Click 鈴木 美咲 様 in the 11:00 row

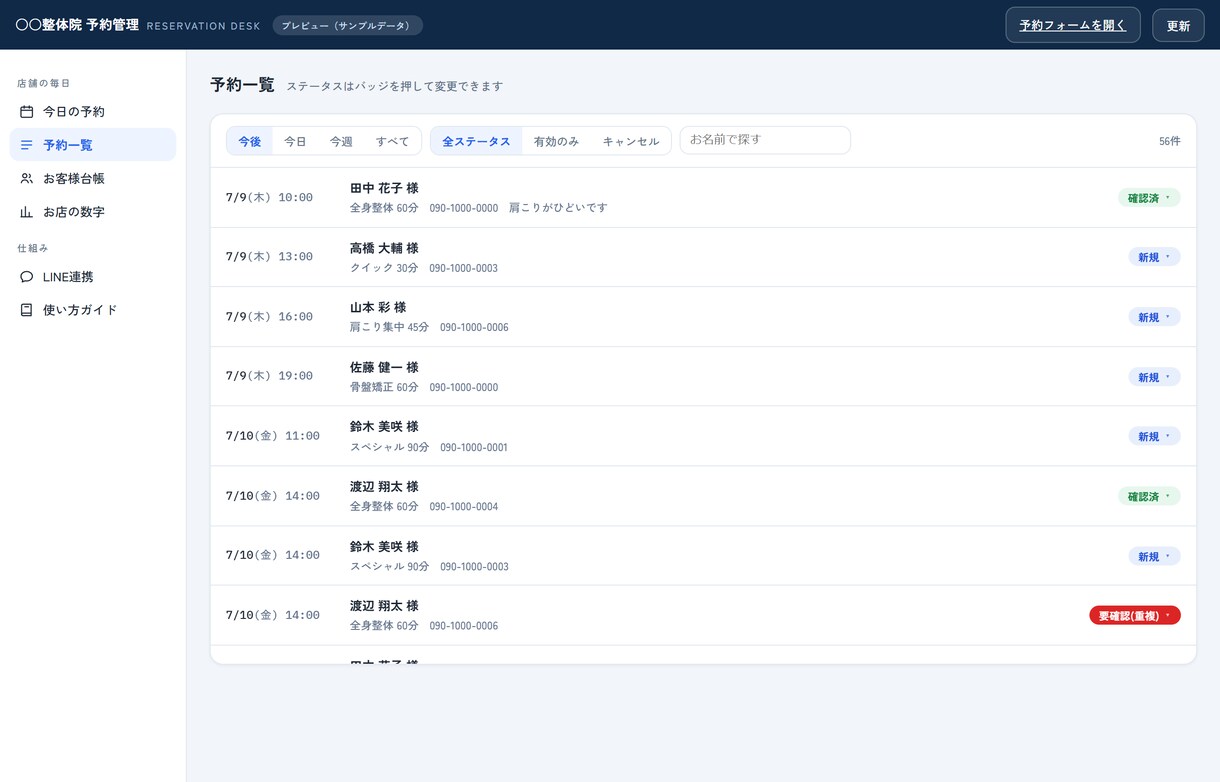[x=384, y=427]
